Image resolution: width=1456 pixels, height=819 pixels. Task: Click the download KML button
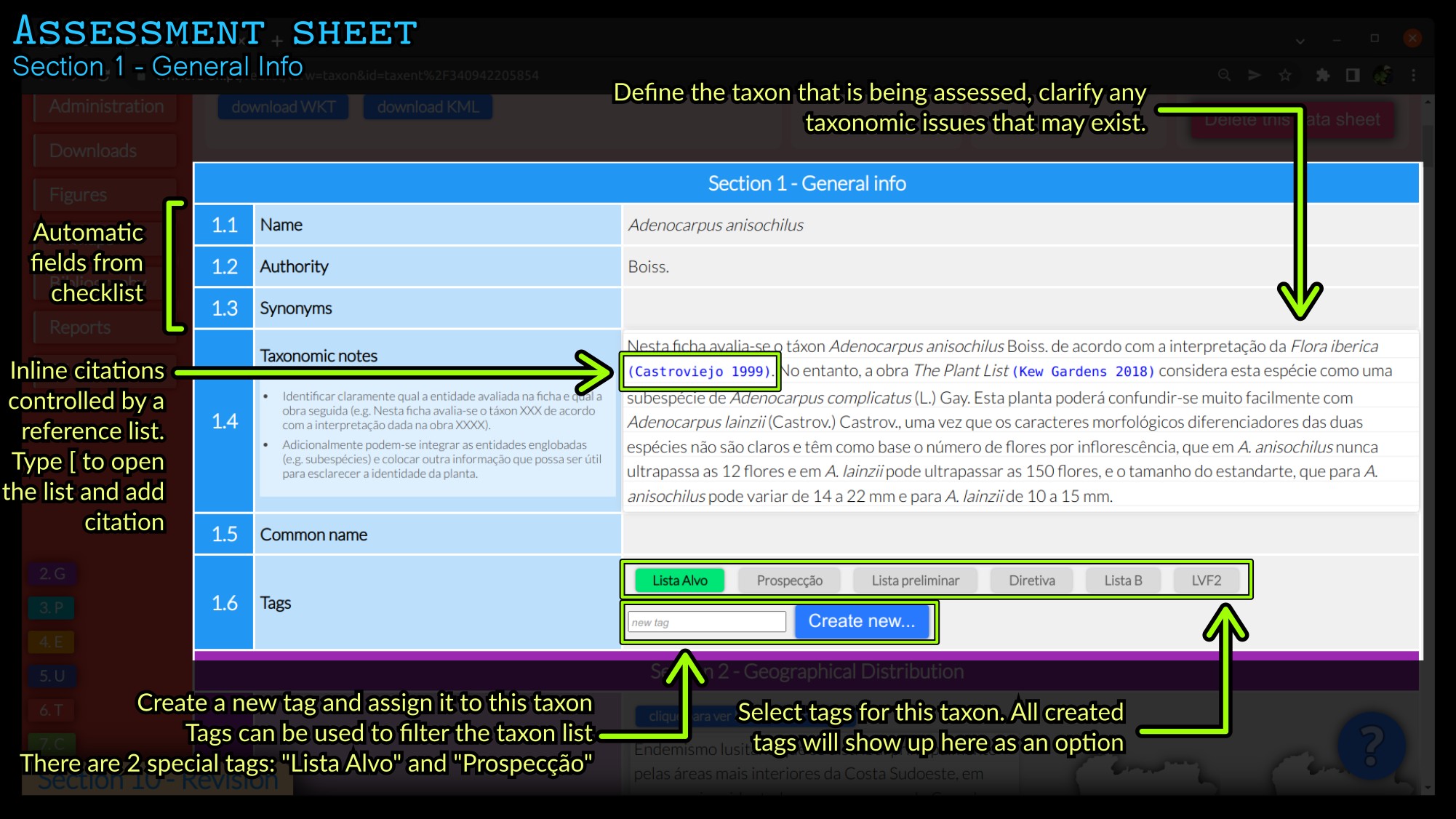pyautogui.click(x=428, y=107)
